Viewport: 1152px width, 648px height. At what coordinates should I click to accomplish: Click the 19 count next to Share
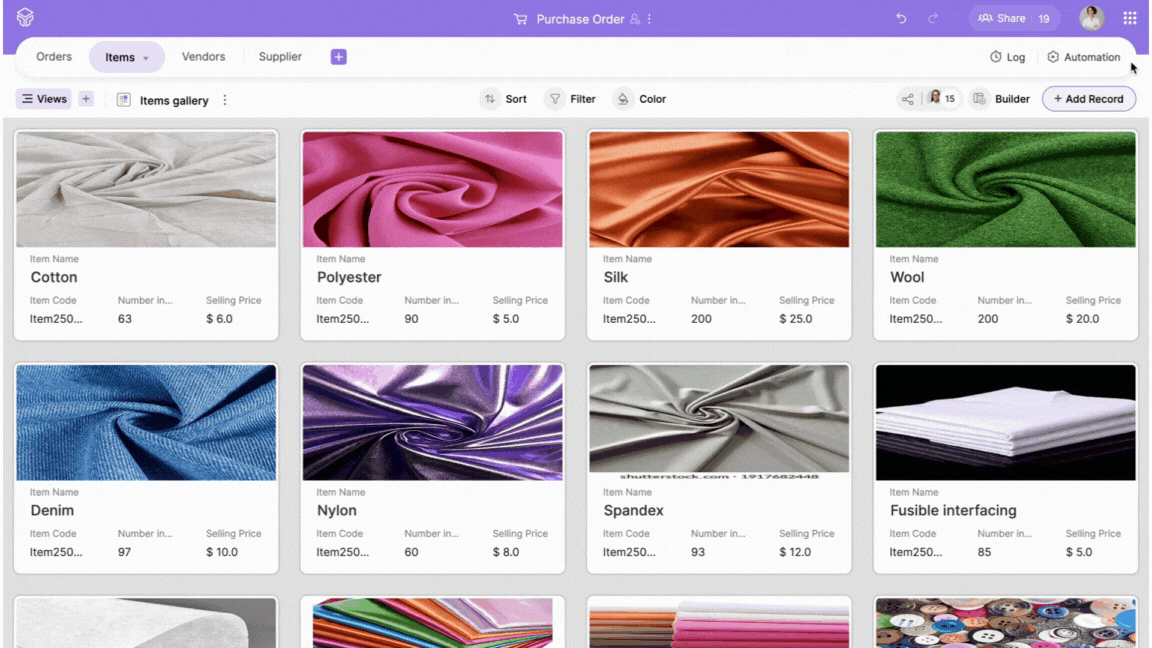(x=1044, y=18)
